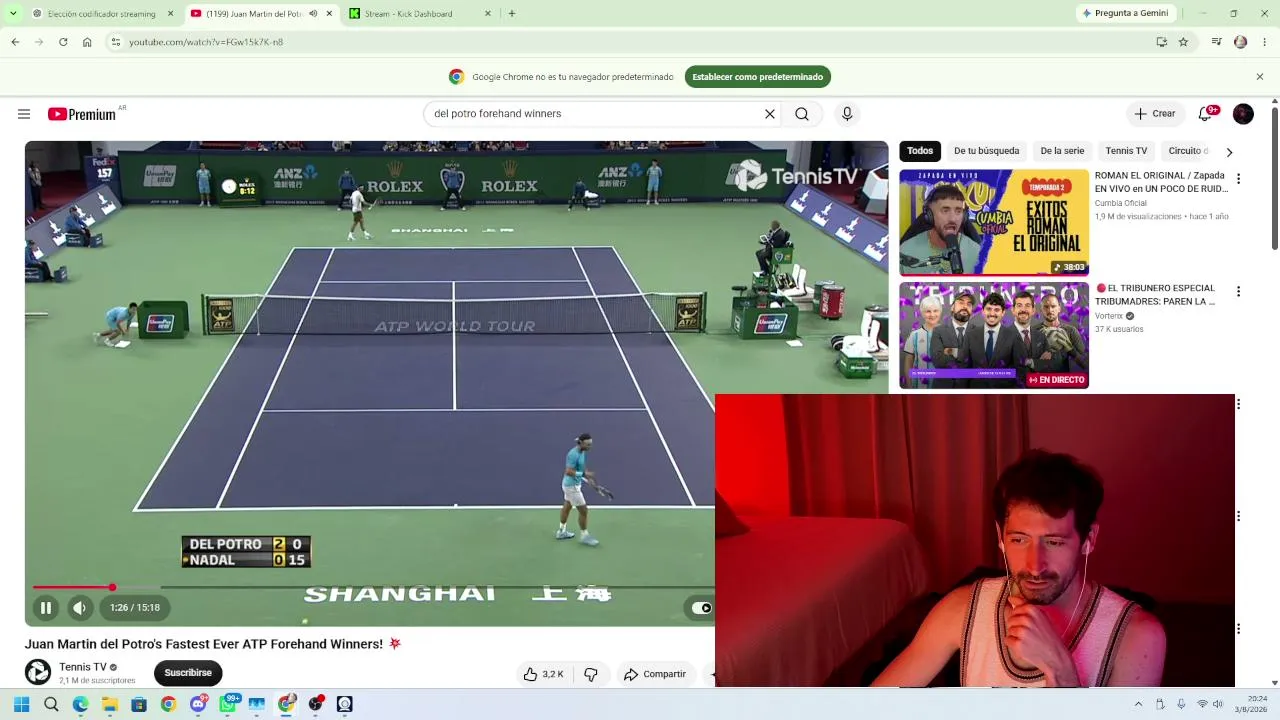Image resolution: width=1280 pixels, height=720 pixels.
Task: Pause the video
Action: coord(45,607)
